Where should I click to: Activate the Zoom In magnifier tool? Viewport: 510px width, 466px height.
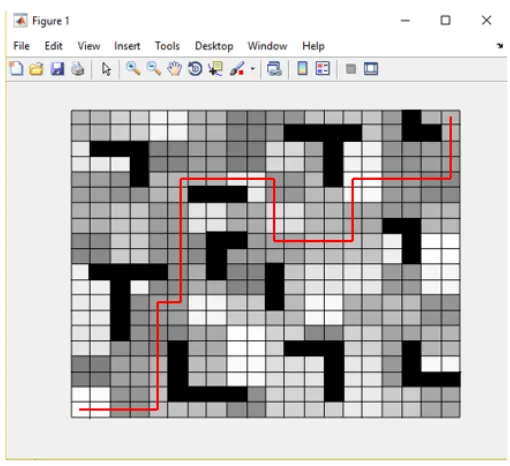click(x=133, y=69)
